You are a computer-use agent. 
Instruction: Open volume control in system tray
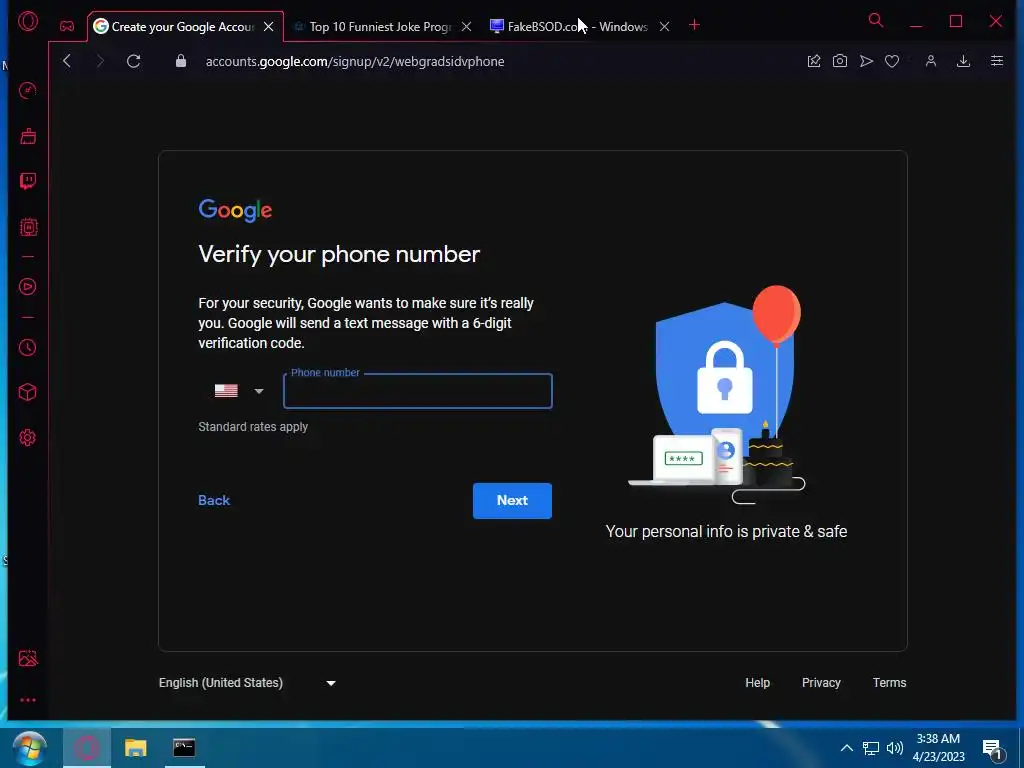pos(895,748)
